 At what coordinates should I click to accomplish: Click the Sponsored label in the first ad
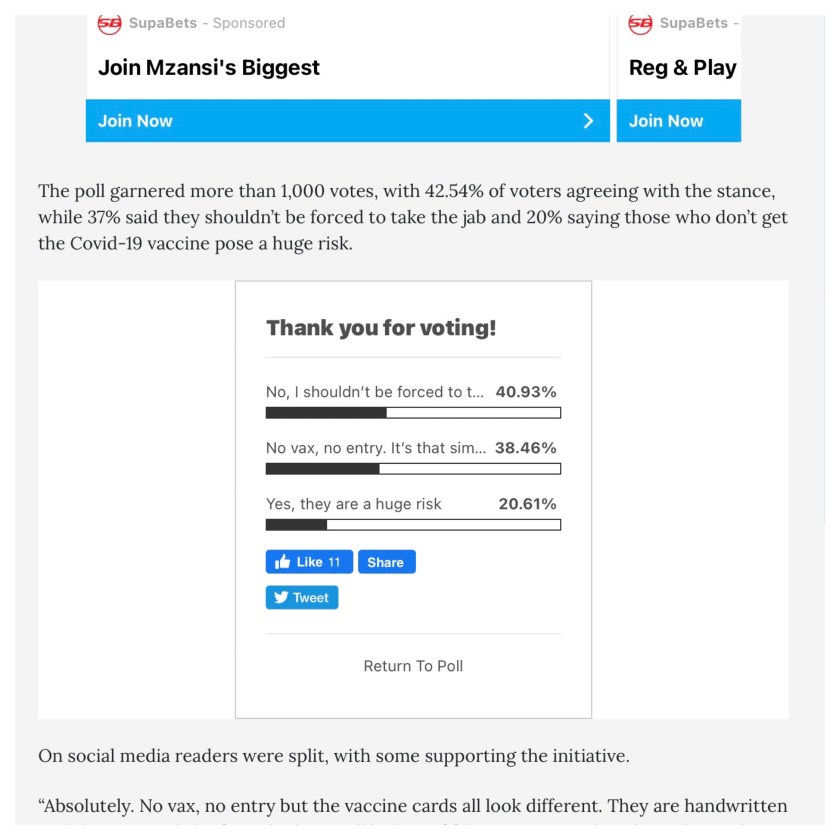(249, 23)
